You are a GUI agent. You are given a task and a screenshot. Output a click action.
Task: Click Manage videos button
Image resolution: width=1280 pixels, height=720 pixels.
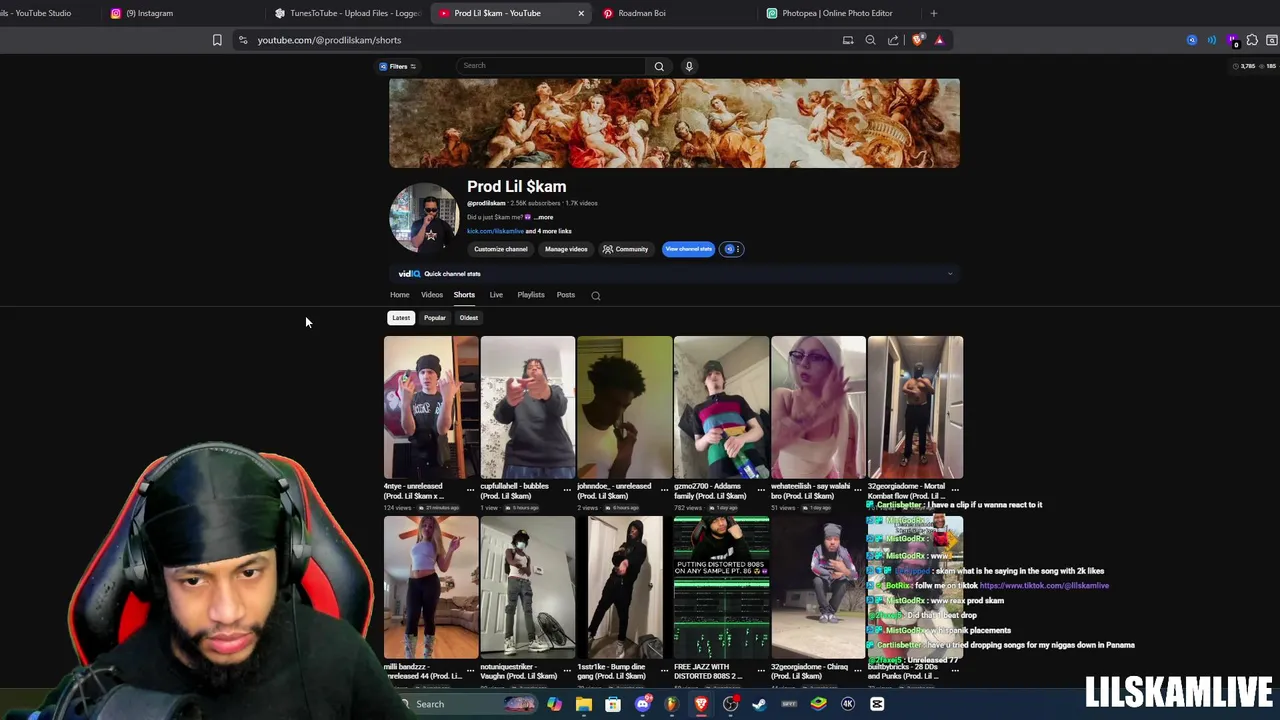click(566, 249)
